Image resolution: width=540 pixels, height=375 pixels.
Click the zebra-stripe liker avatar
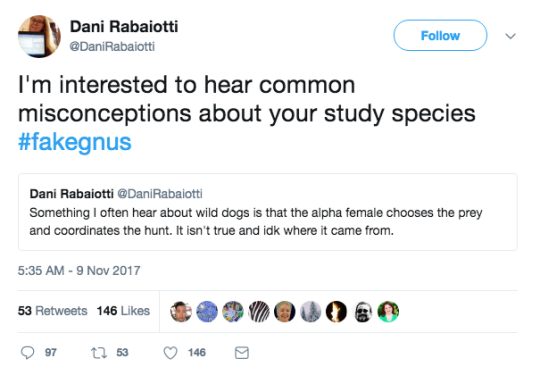259,312
